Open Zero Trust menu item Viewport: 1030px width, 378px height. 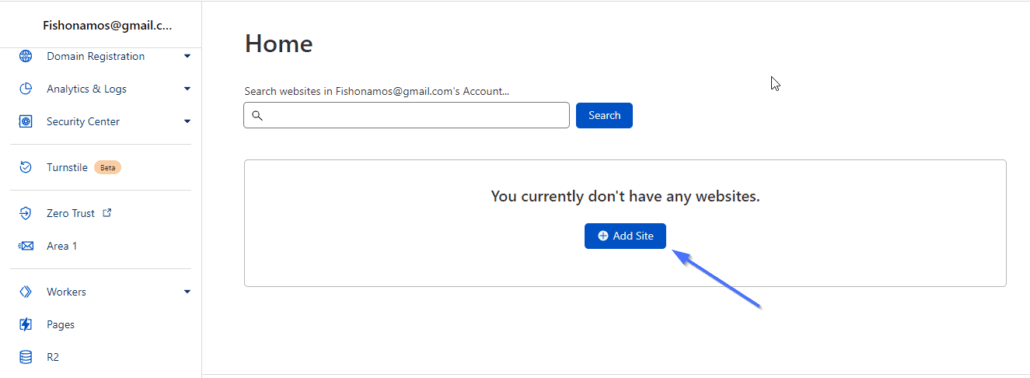coord(71,214)
